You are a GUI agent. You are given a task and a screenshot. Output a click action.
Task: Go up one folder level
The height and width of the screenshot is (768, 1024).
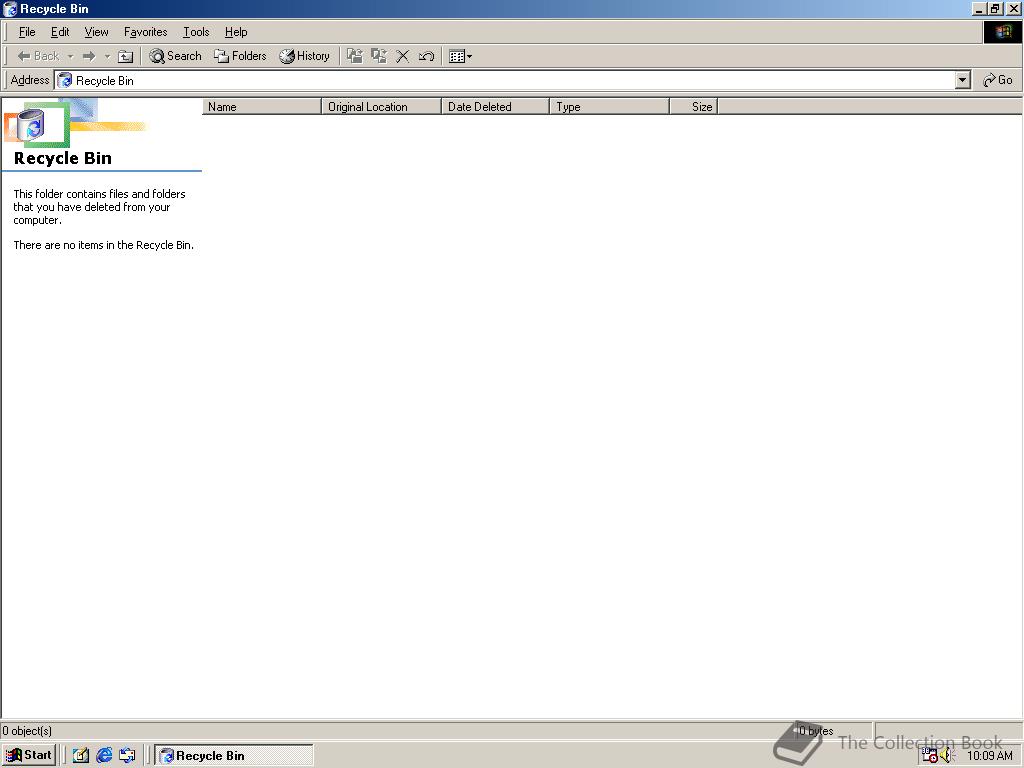(x=125, y=56)
